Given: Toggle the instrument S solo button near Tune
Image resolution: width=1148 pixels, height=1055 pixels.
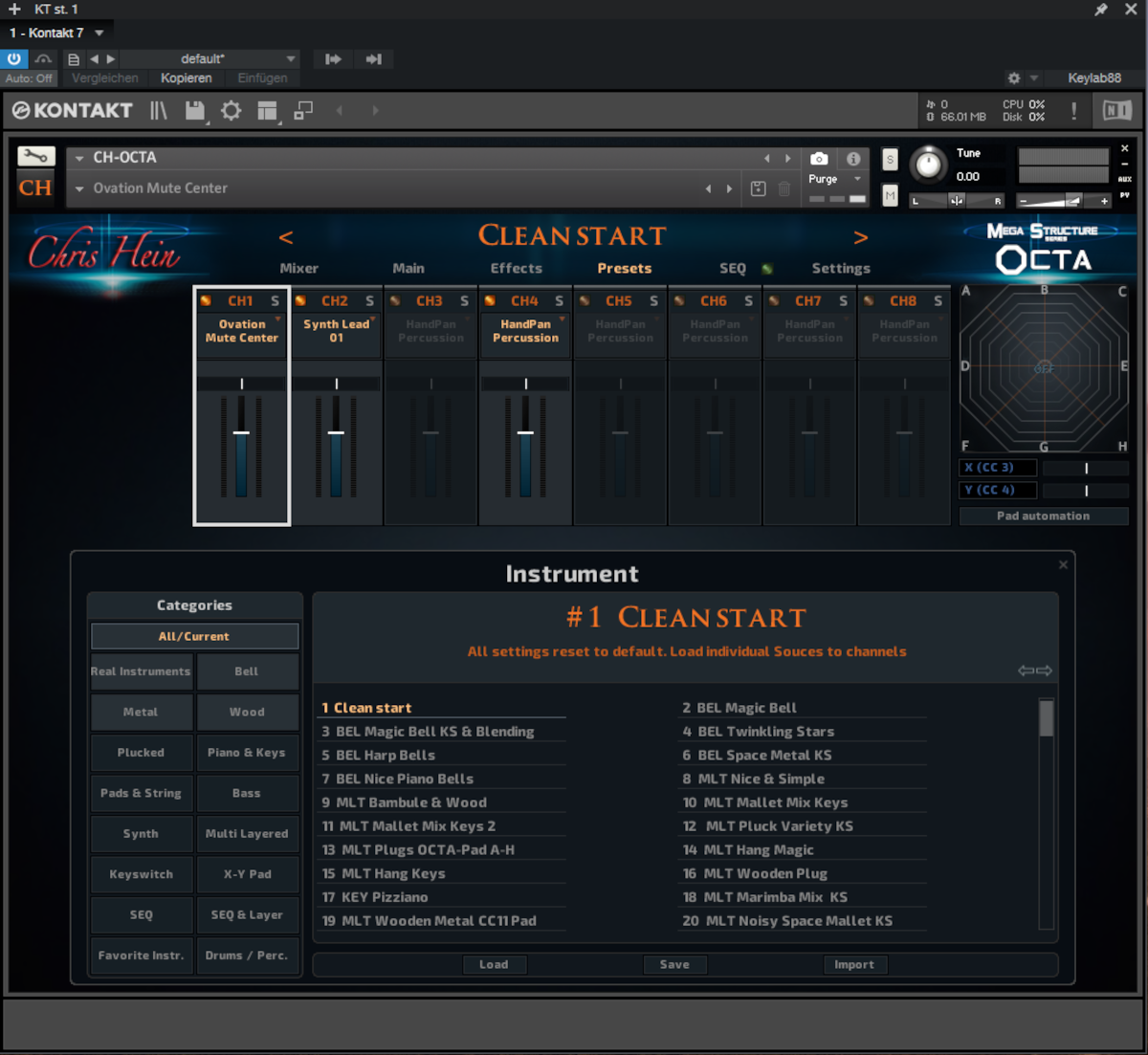Looking at the screenshot, I should tap(890, 160).
